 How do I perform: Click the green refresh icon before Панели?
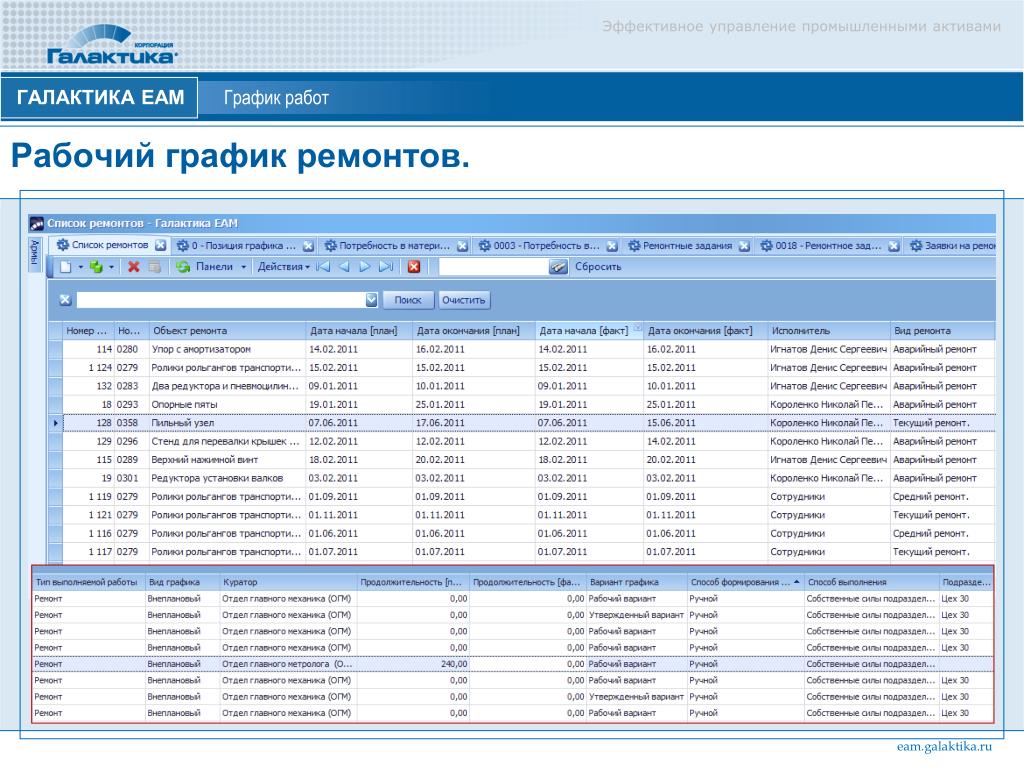(x=183, y=267)
